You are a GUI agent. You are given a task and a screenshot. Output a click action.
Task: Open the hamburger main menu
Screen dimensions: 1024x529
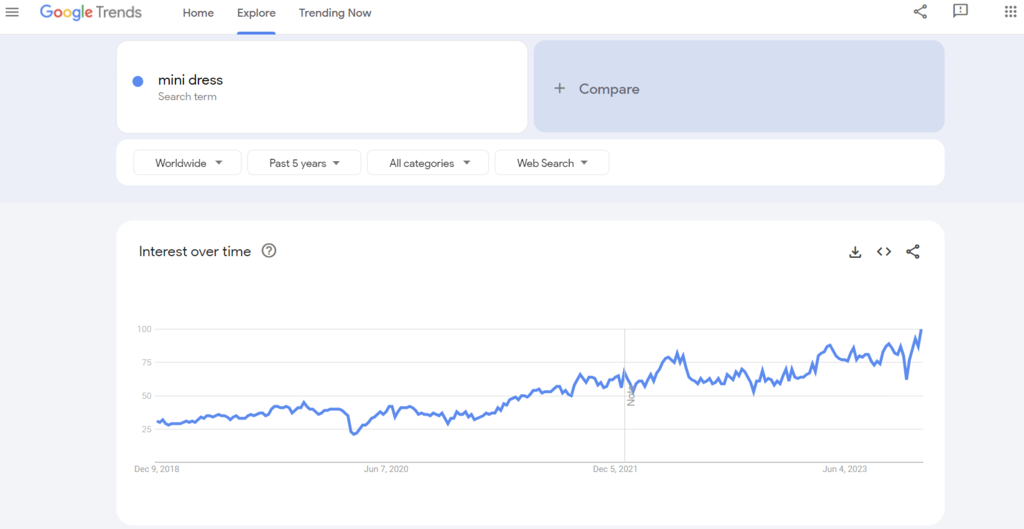(x=13, y=13)
